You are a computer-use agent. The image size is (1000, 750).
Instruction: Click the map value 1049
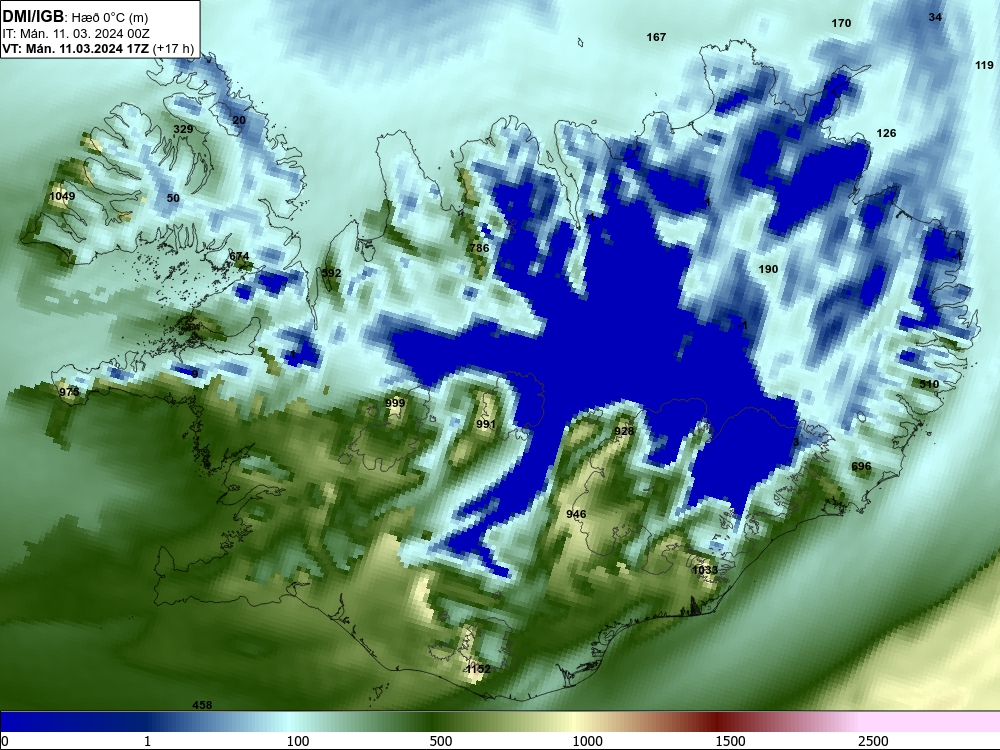[62, 196]
